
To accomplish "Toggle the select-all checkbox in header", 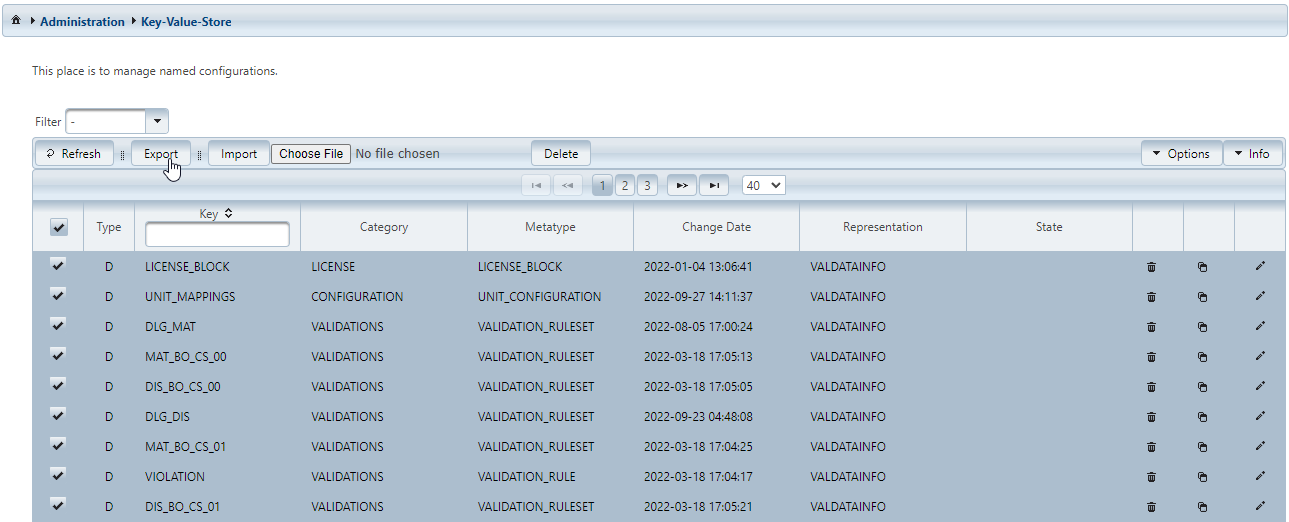I will [x=59, y=228].
